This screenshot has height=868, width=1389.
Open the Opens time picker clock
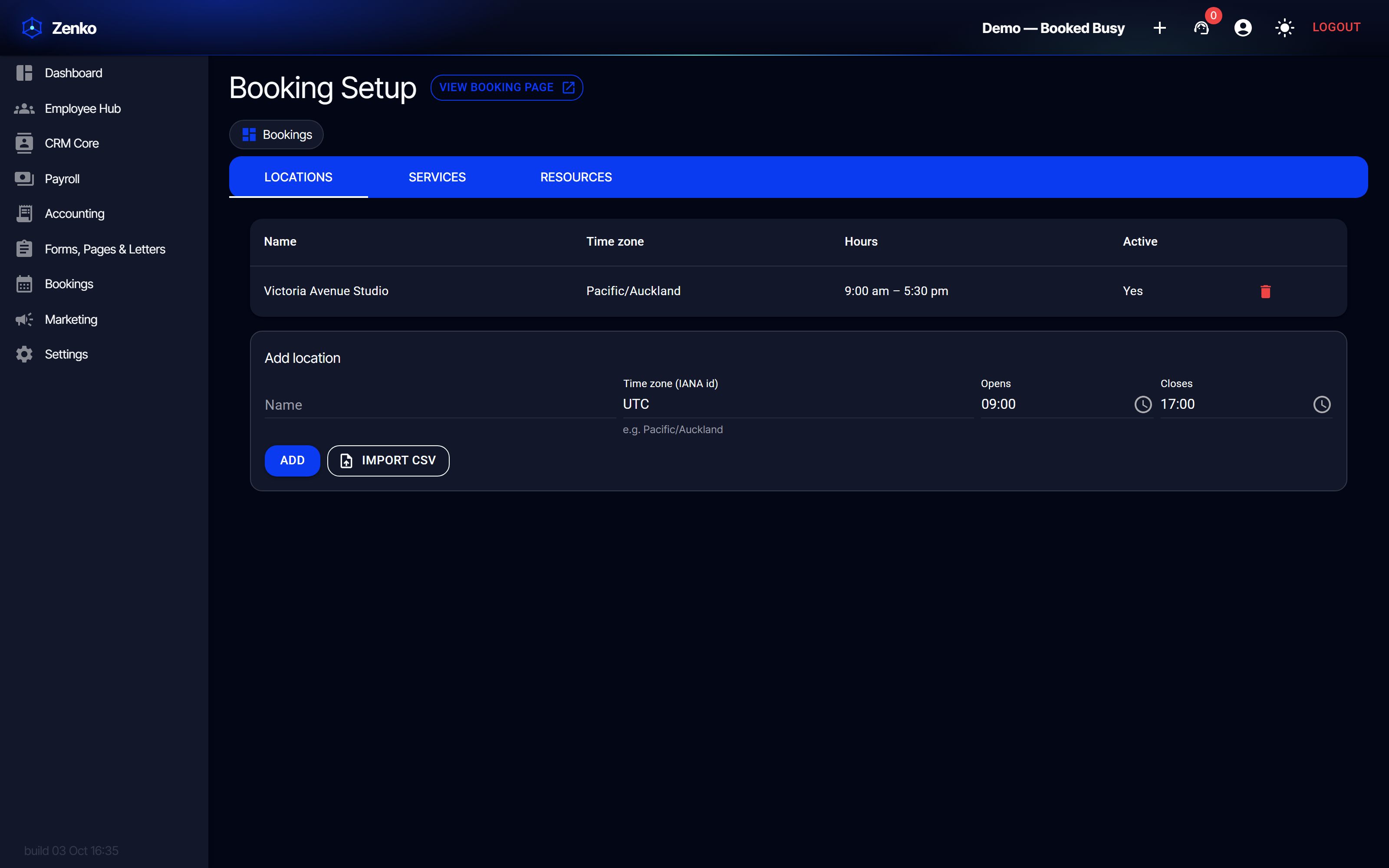pyautogui.click(x=1143, y=405)
